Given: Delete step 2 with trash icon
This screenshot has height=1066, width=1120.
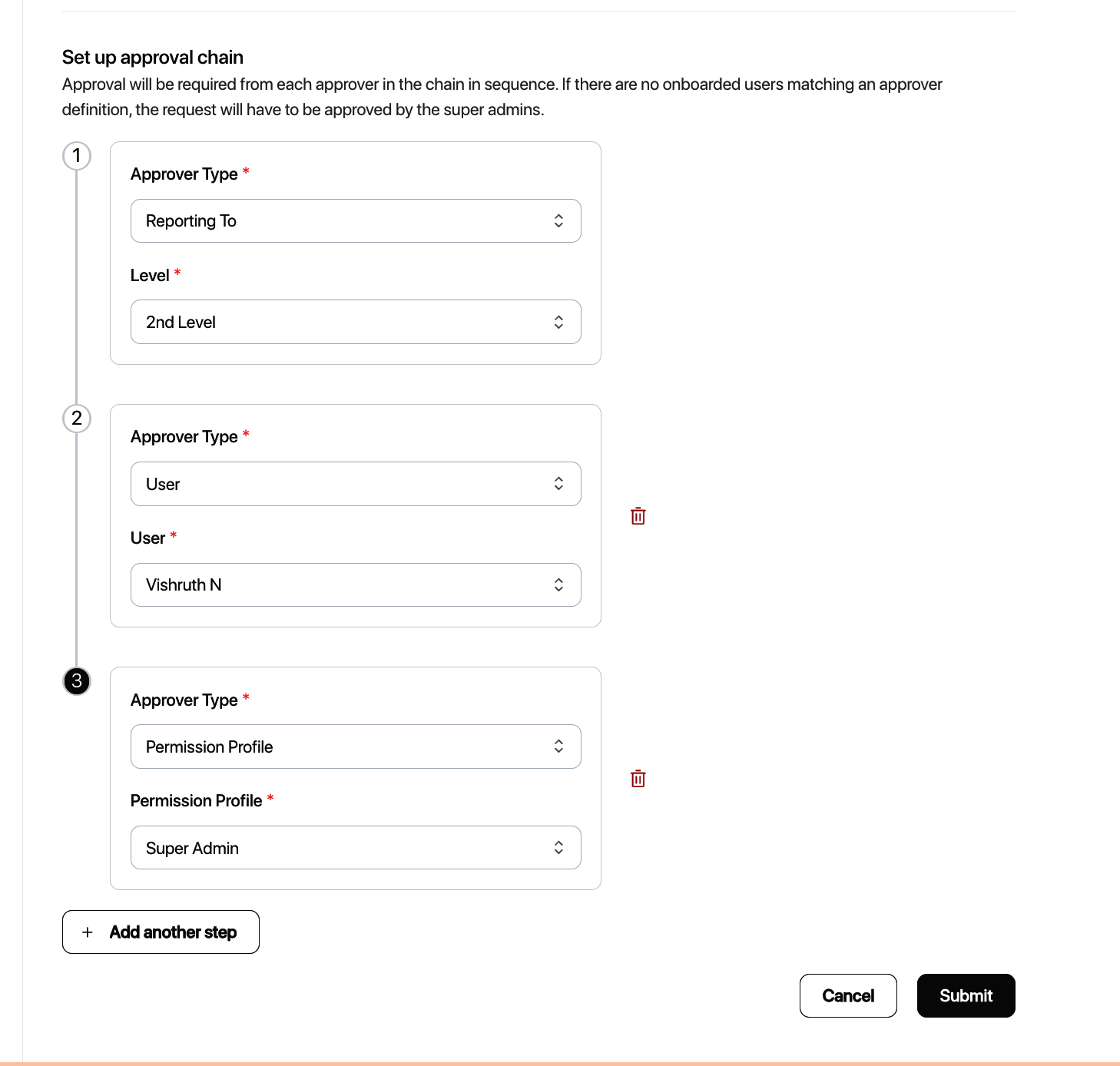Looking at the screenshot, I should [638, 516].
